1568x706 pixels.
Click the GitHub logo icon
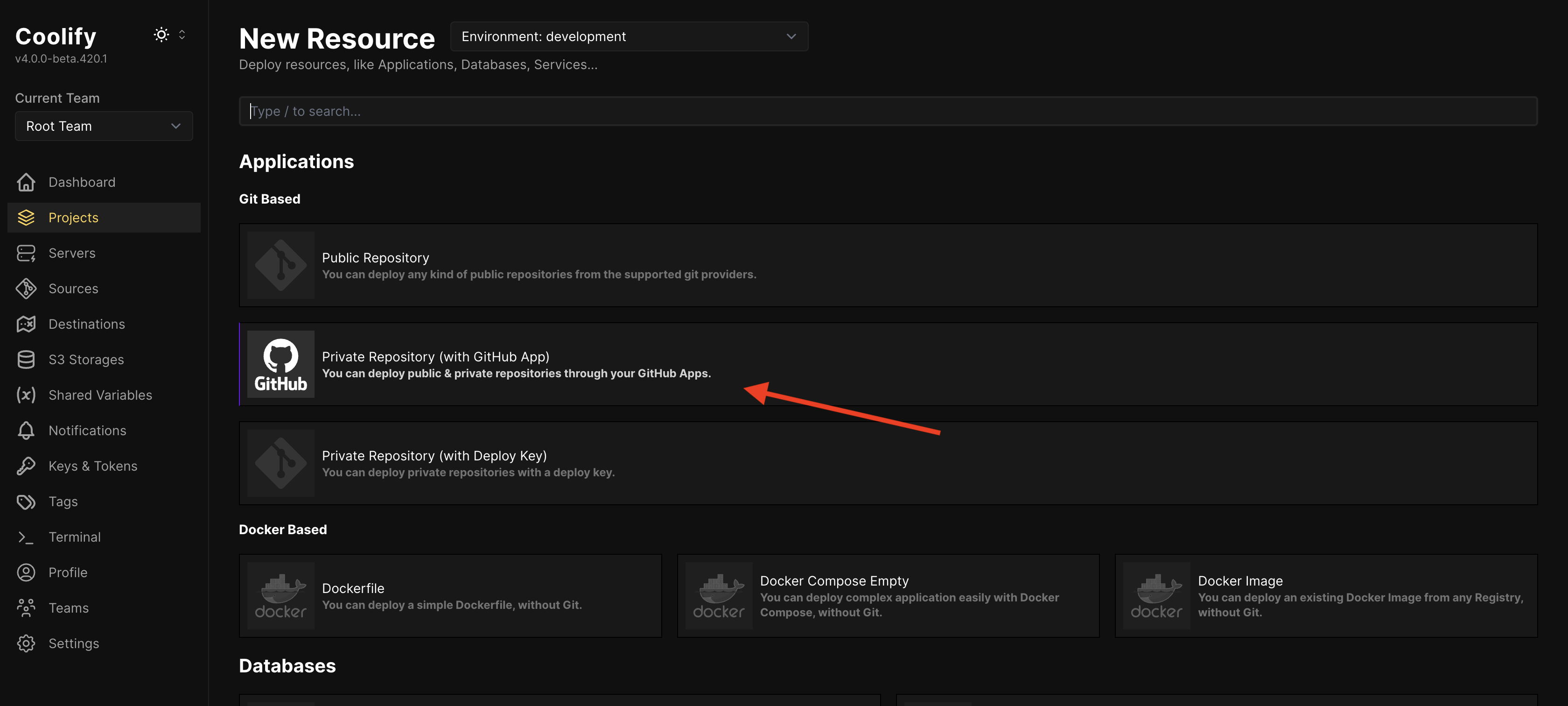coord(280,364)
